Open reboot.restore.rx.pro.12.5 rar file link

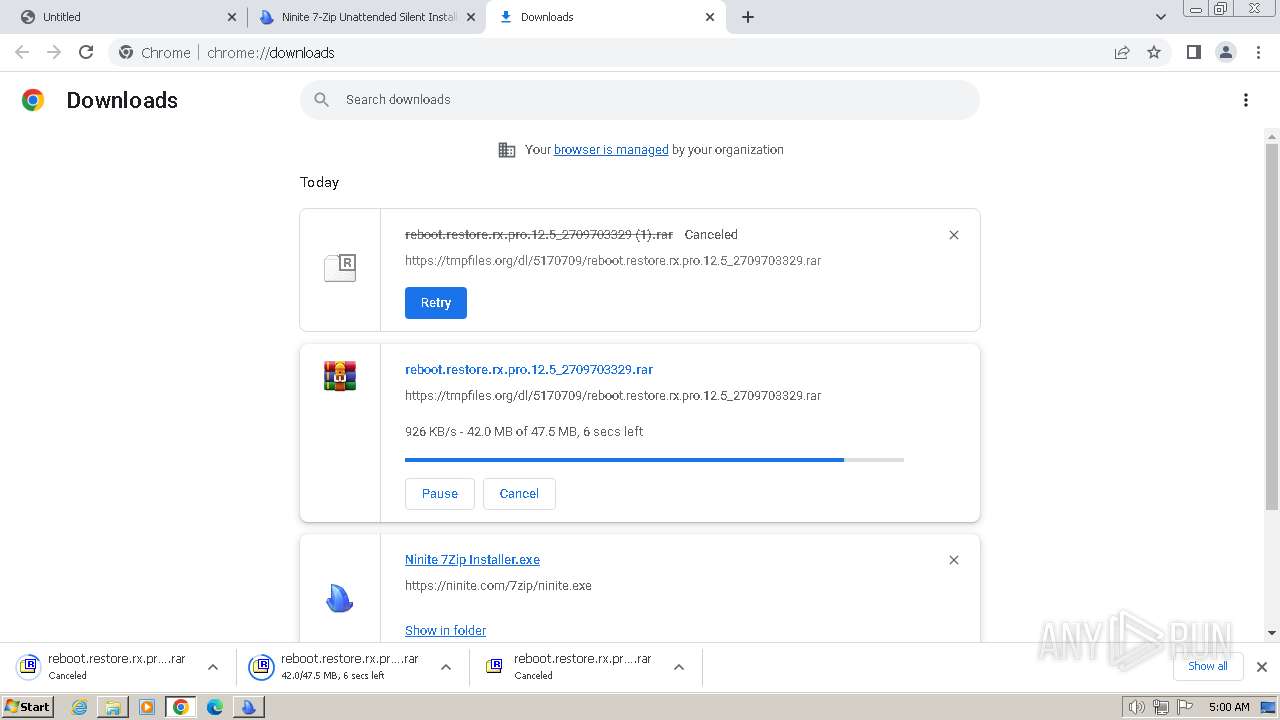pos(529,369)
